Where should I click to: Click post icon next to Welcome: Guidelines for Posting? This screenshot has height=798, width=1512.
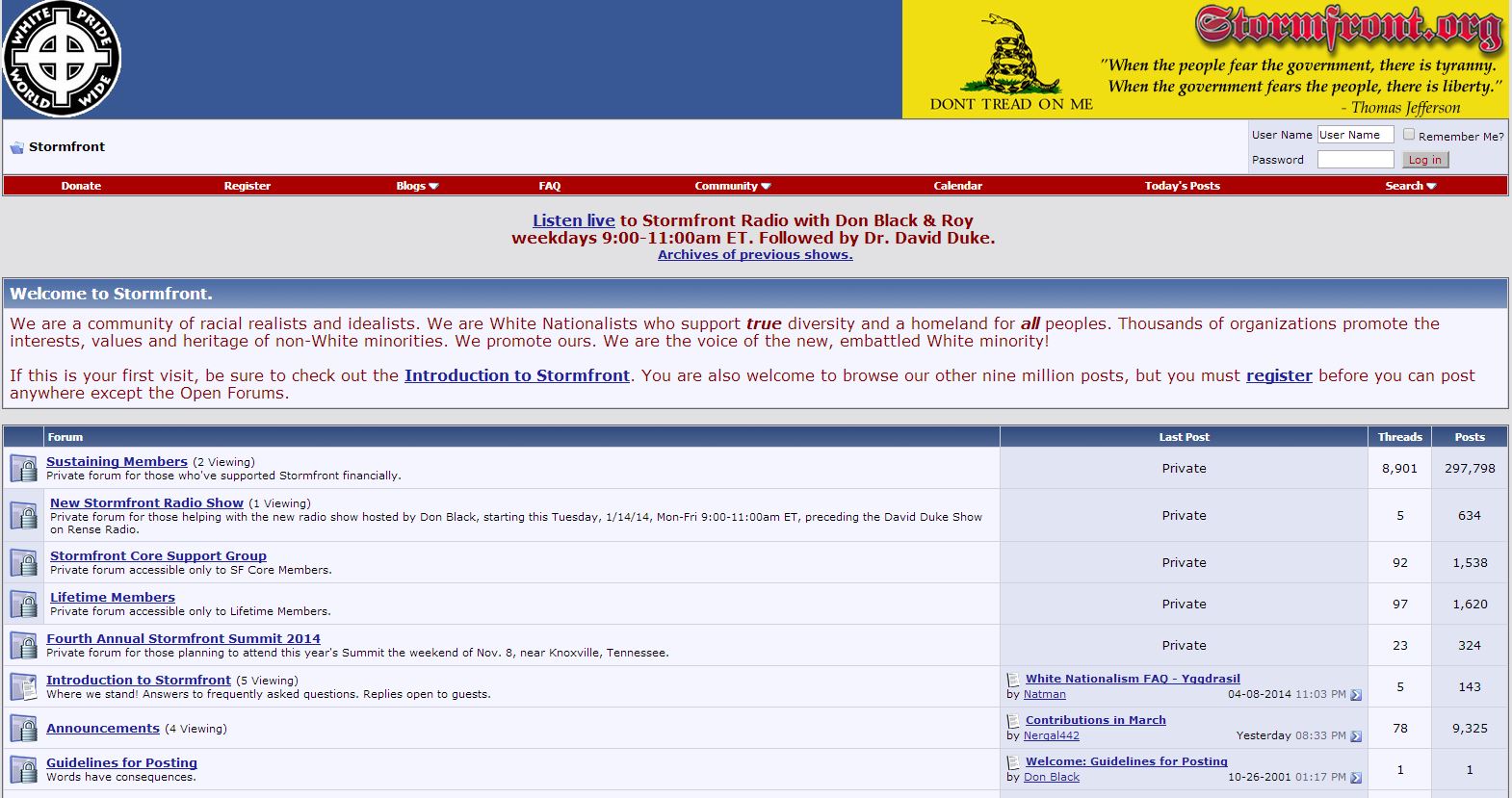1013,762
